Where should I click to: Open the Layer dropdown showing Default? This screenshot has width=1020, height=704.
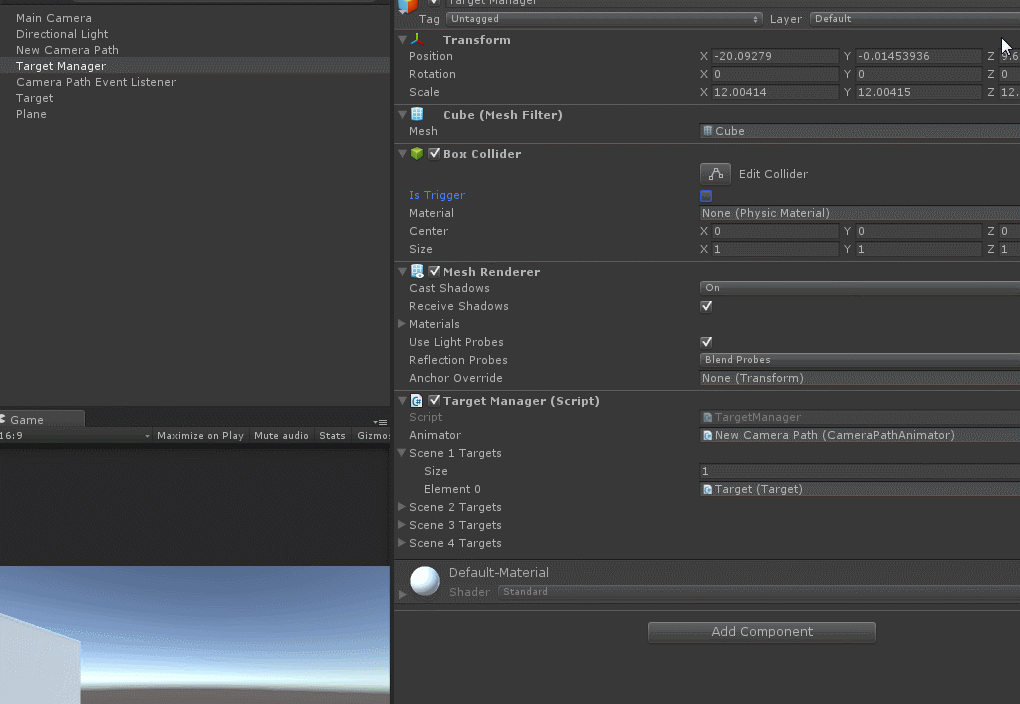(915, 19)
